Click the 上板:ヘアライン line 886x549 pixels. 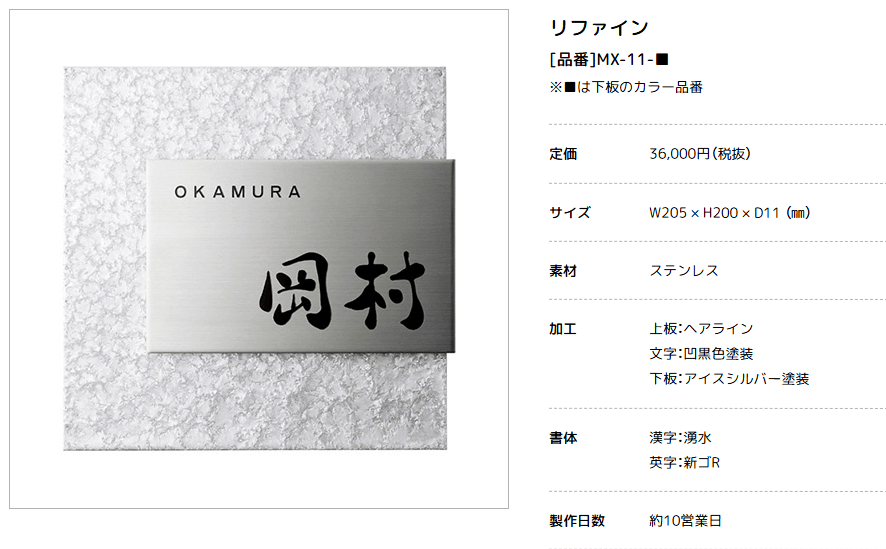pyautogui.click(x=701, y=329)
